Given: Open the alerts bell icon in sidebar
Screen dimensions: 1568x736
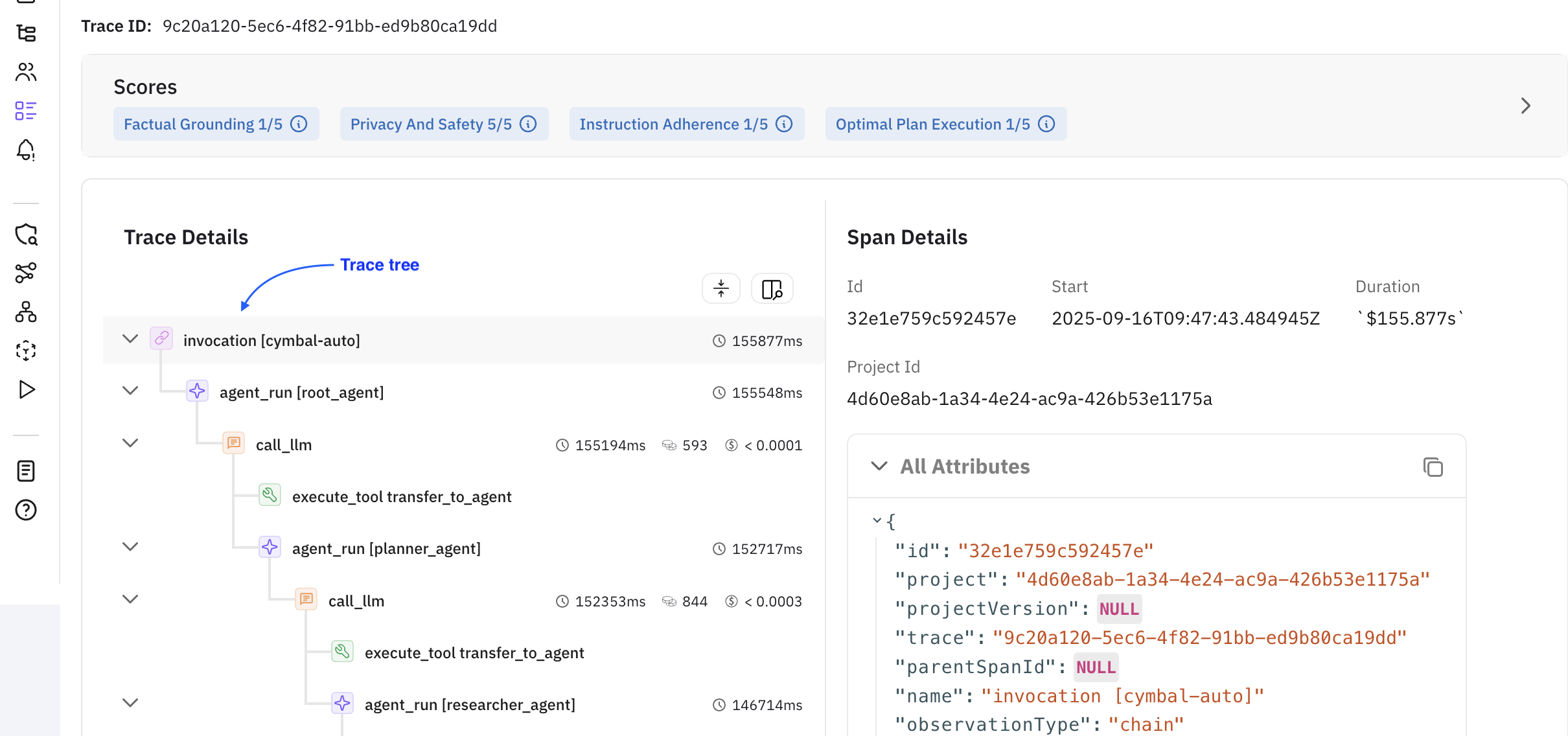Looking at the screenshot, I should tap(26, 150).
